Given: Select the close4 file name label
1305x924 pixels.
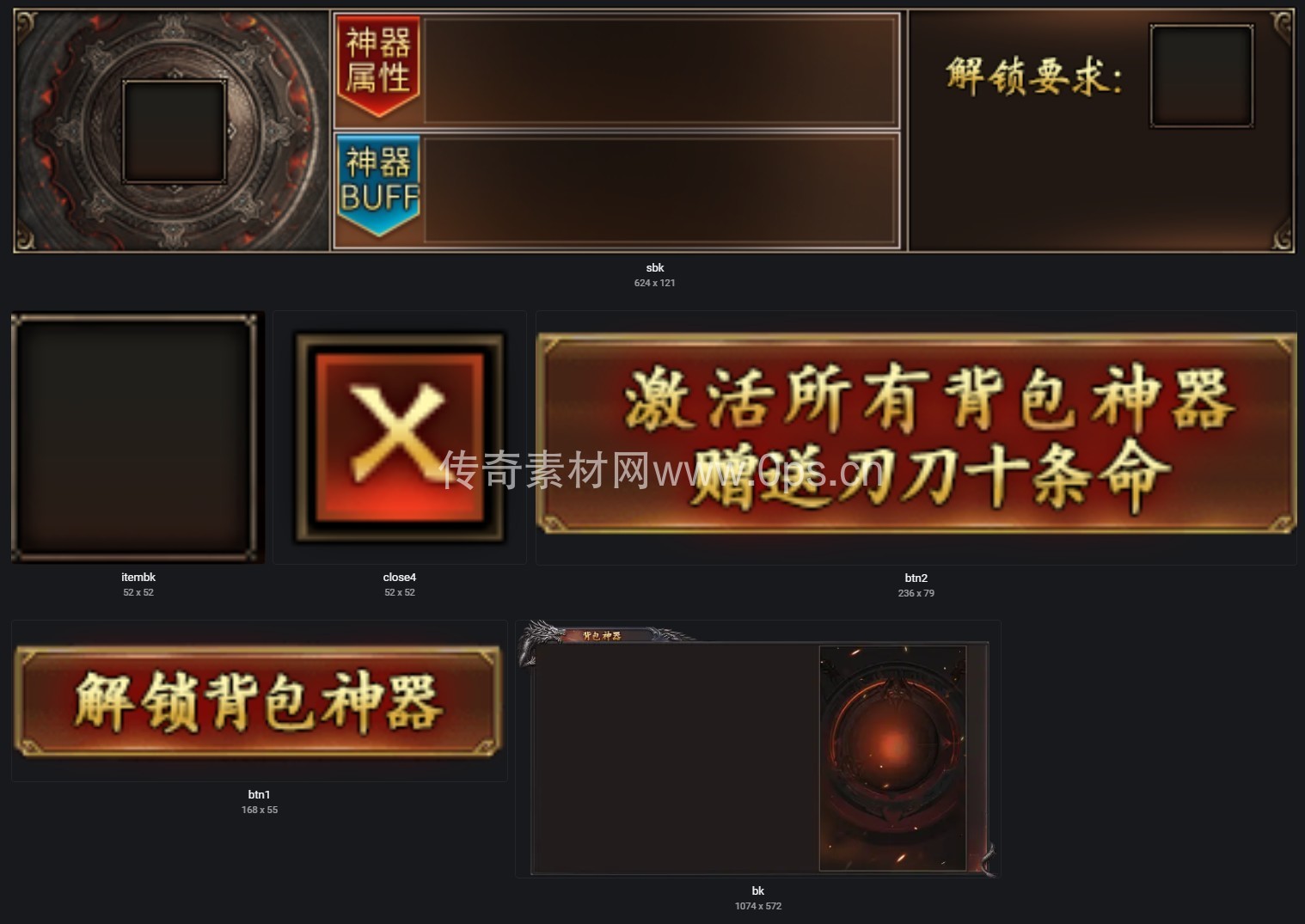Looking at the screenshot, I should click(x=400, y=578).
